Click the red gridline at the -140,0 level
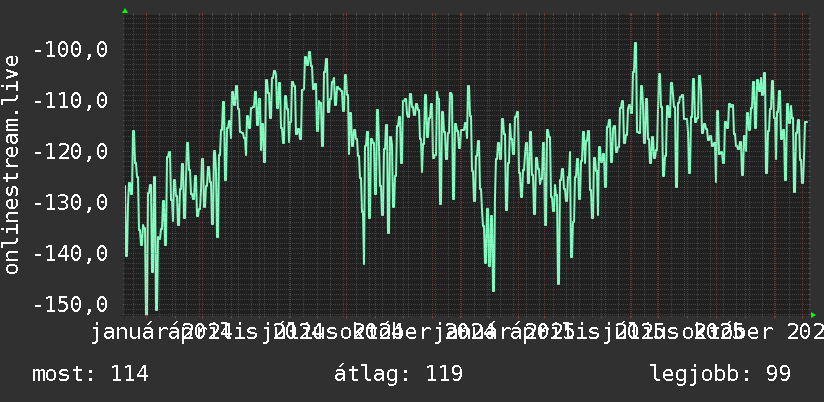This screenshot has width=824, height=402. (467, 254)
